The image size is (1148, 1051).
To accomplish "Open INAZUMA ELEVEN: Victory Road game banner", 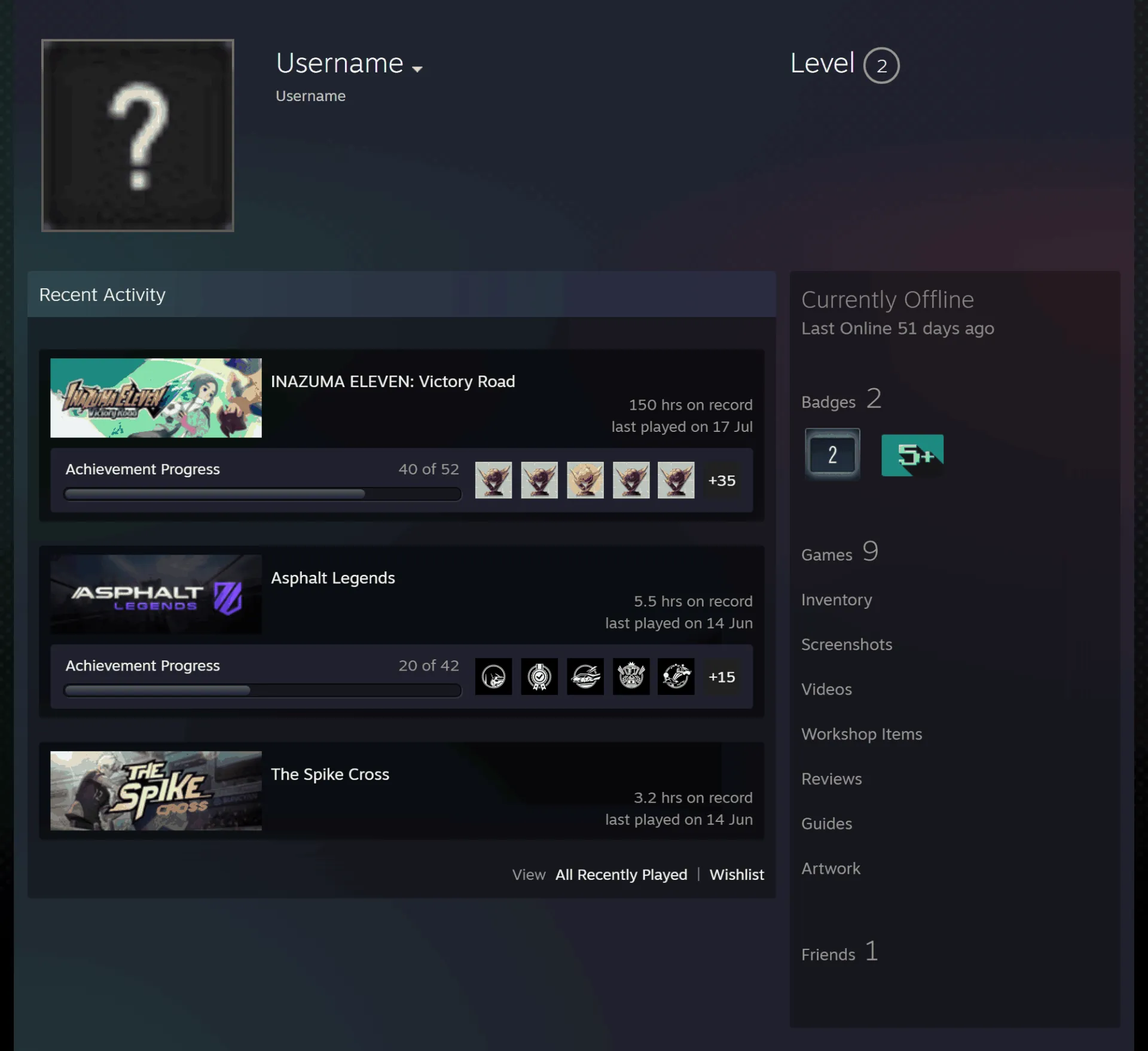I will 156,398.
